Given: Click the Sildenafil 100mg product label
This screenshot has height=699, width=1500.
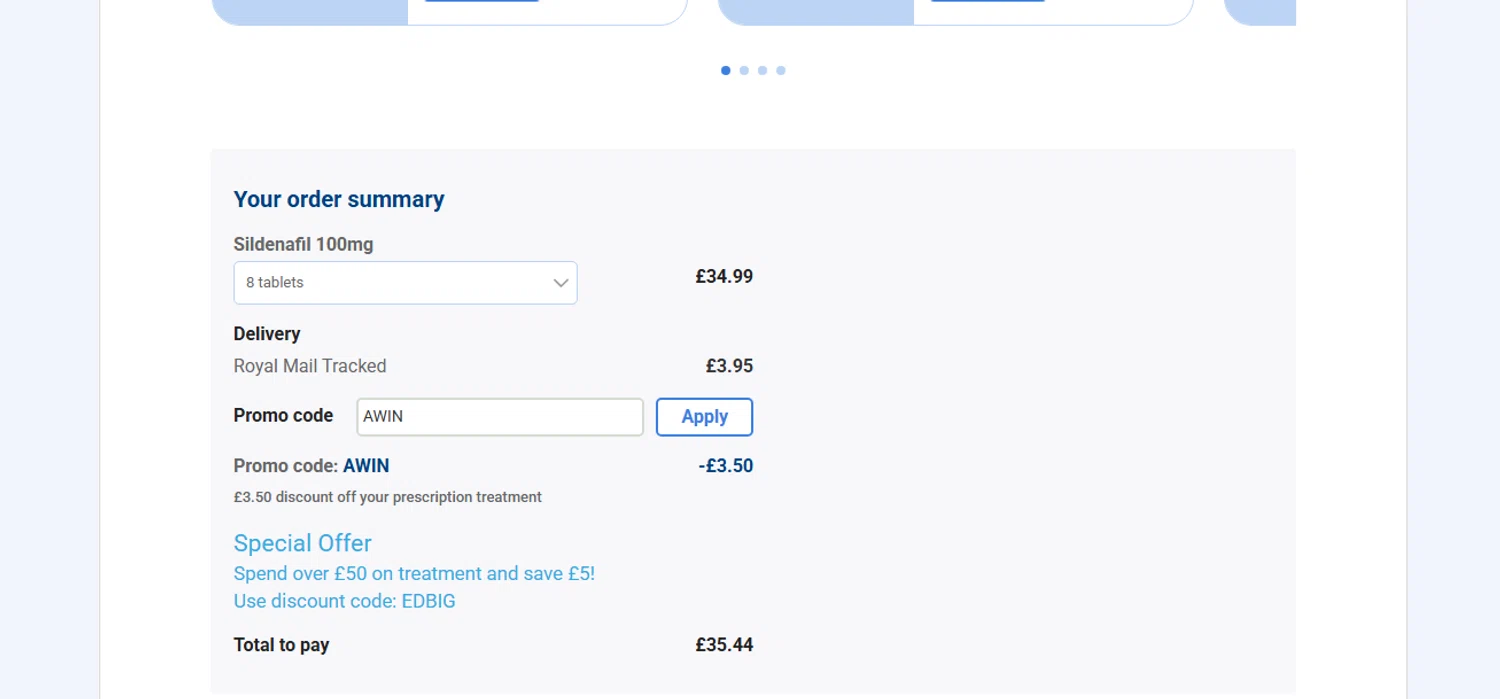Looking at the screenshot, I should point(303,244).
